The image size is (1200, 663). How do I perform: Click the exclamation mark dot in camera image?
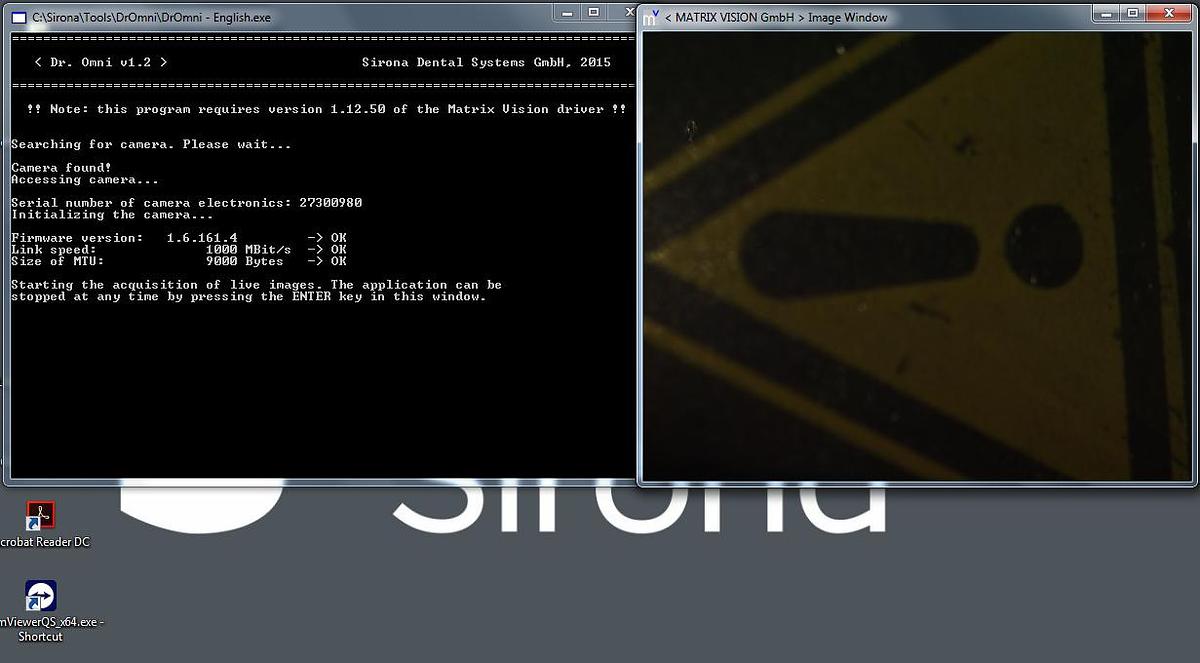(1043, 245)
